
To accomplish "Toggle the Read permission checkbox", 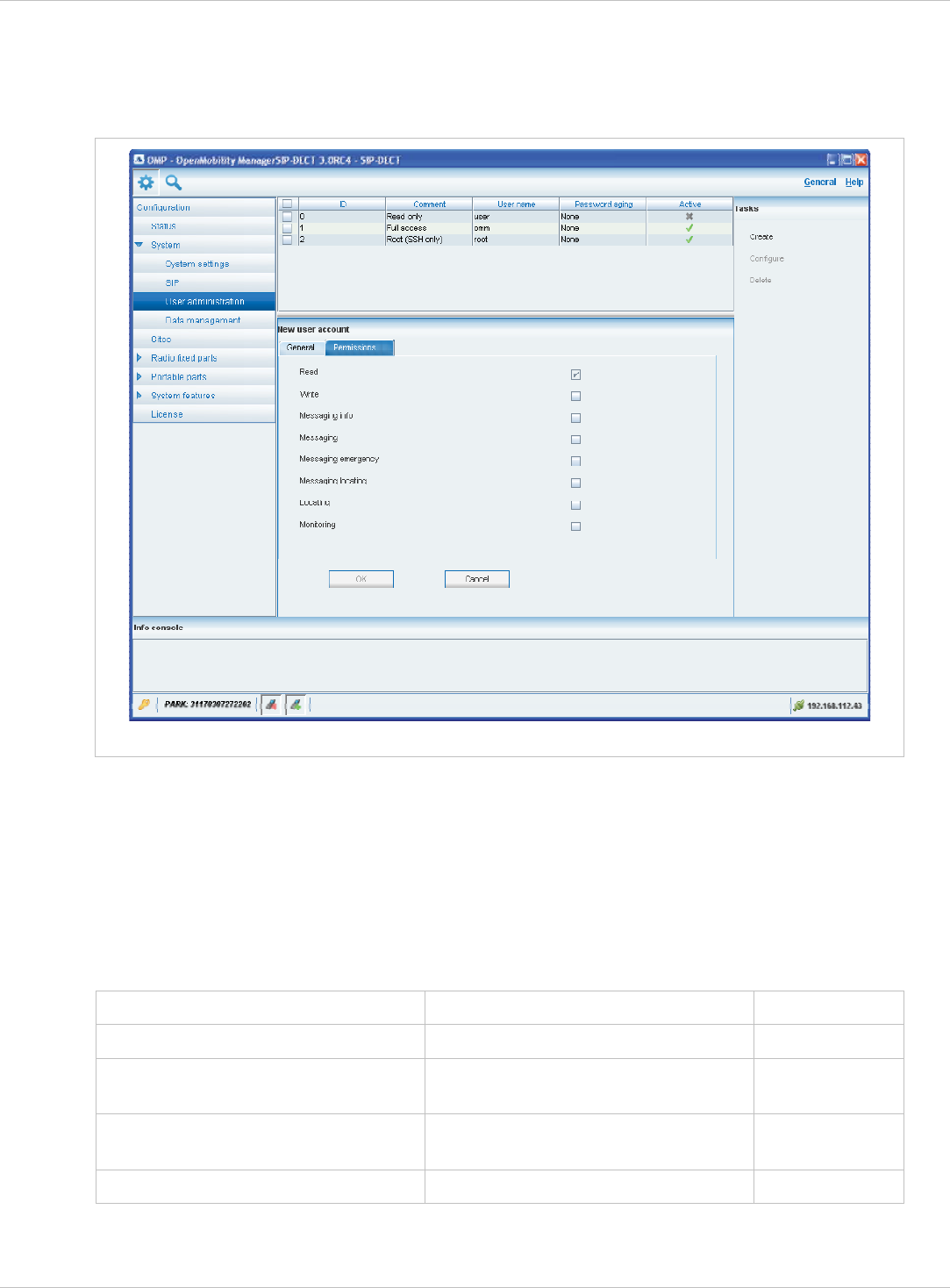I will [575, 375].
